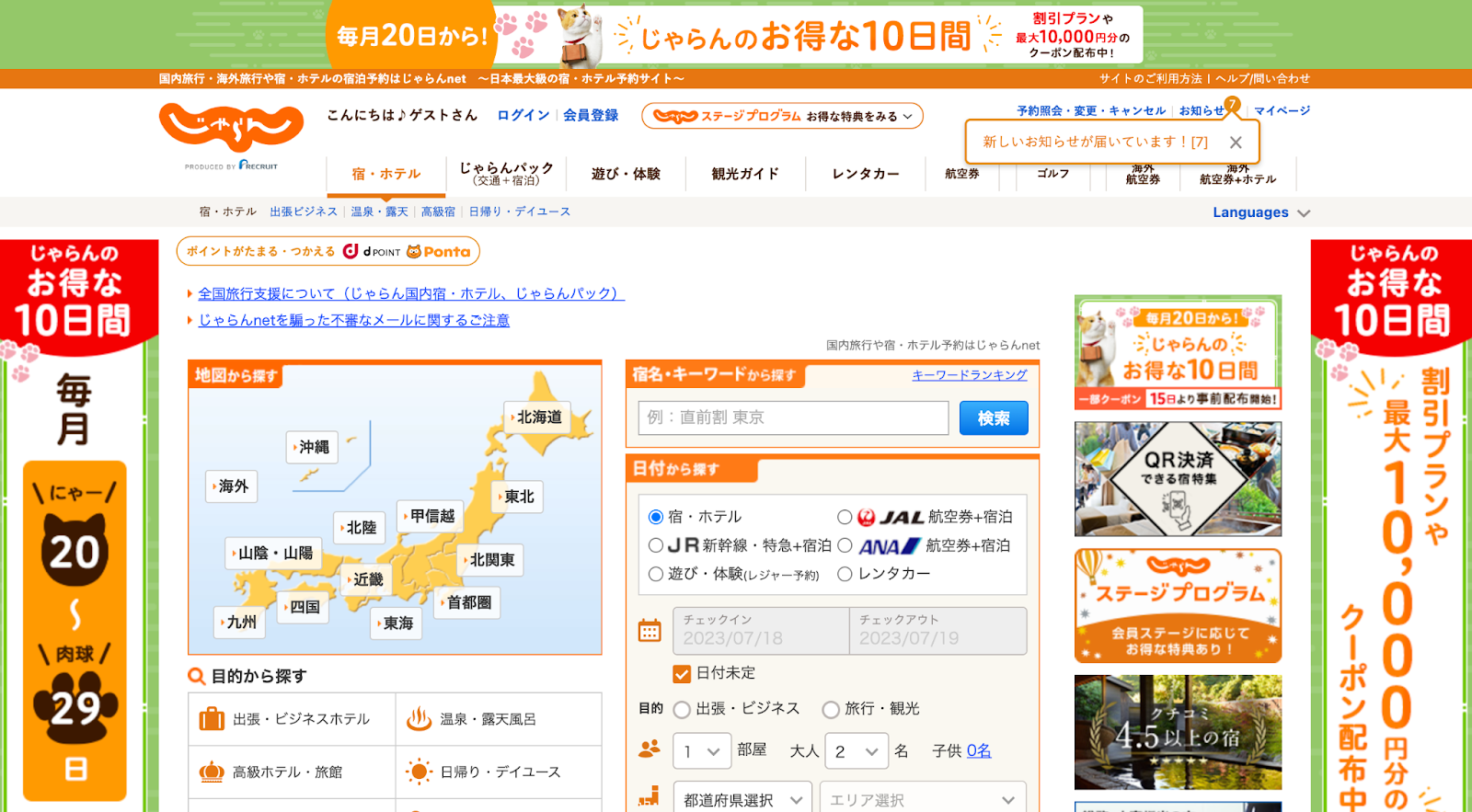Open the クチコミ4.5以上の宿 banner
Screen dimensions: 1472x812
(x=1178, y=732)
